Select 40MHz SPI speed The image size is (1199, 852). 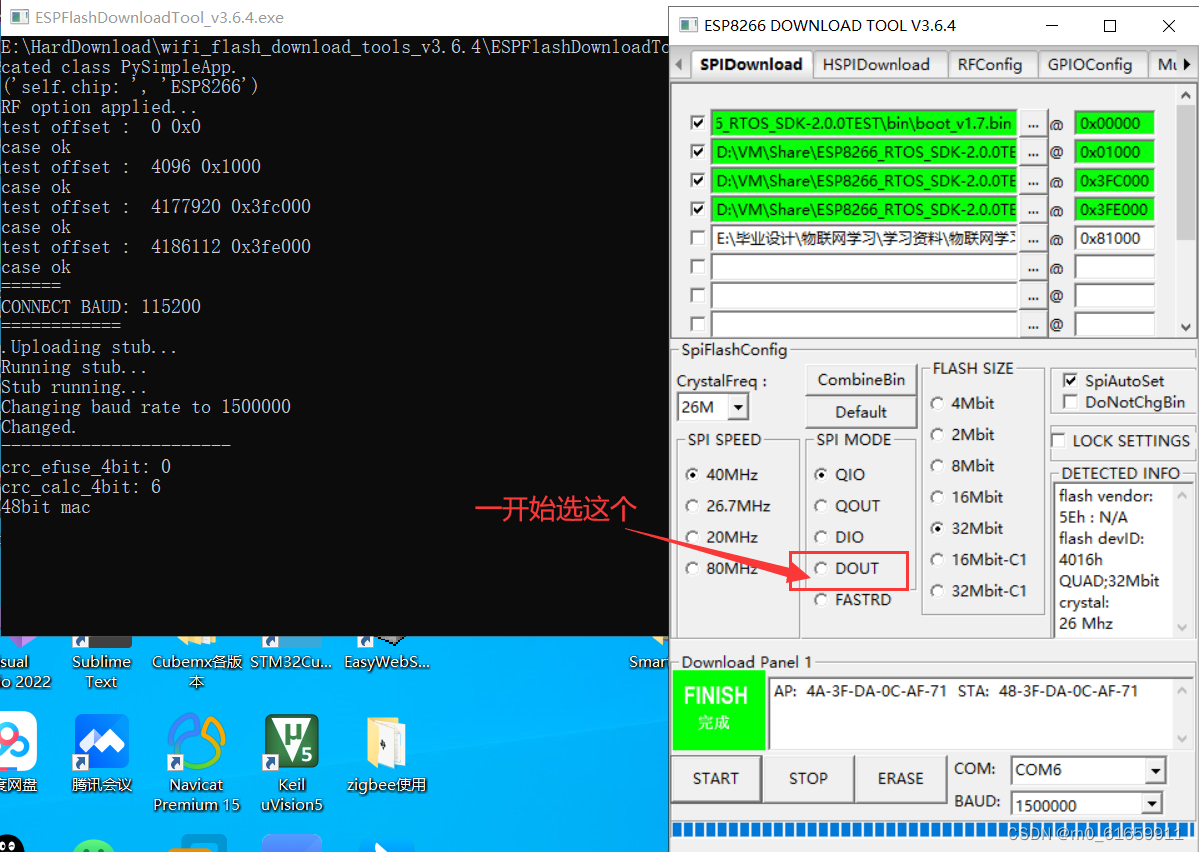[693, 474]
